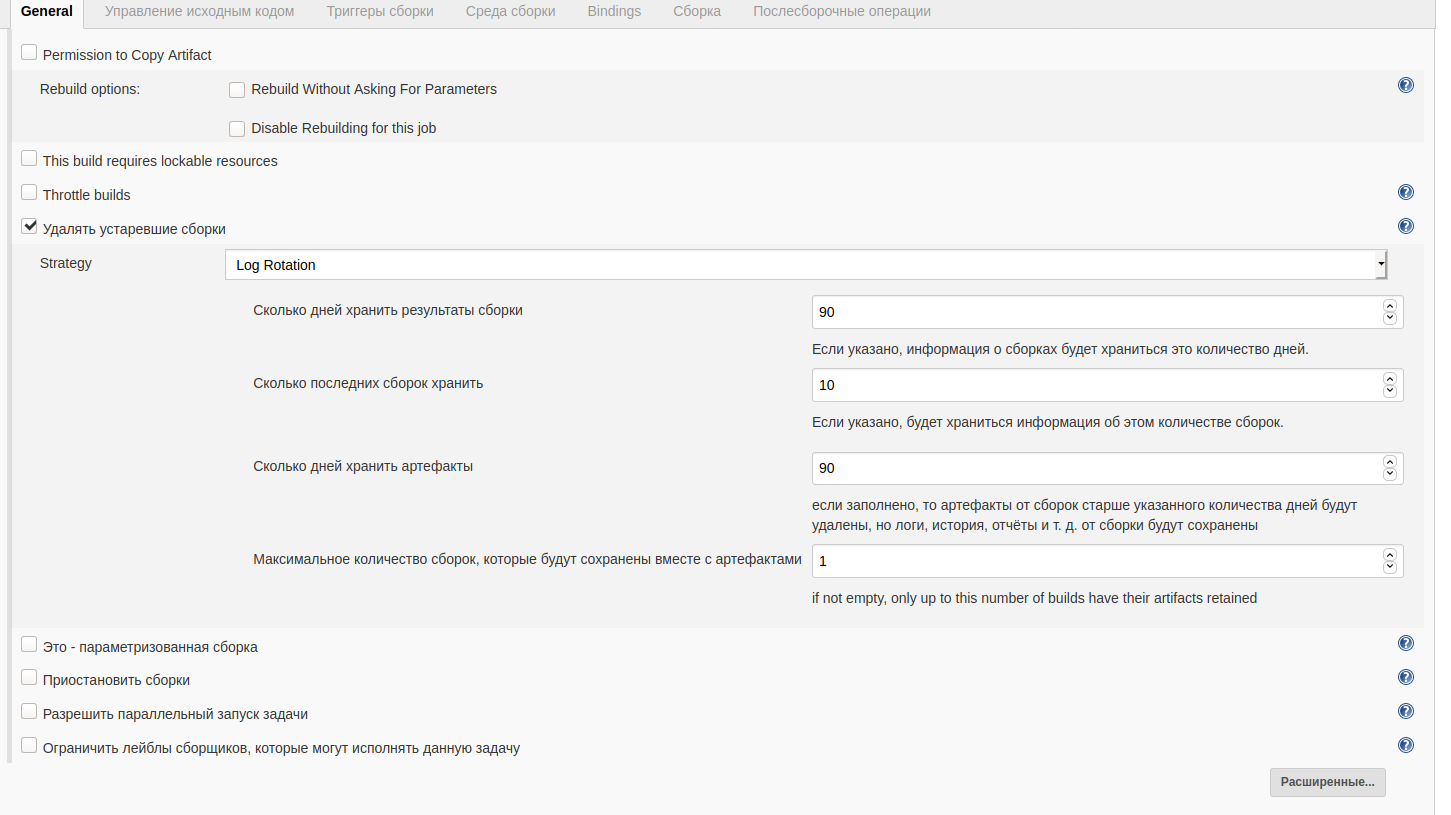Show help for Ограничить лейблы сборщиков
1451x815 pixels.
click(1405, 745)
